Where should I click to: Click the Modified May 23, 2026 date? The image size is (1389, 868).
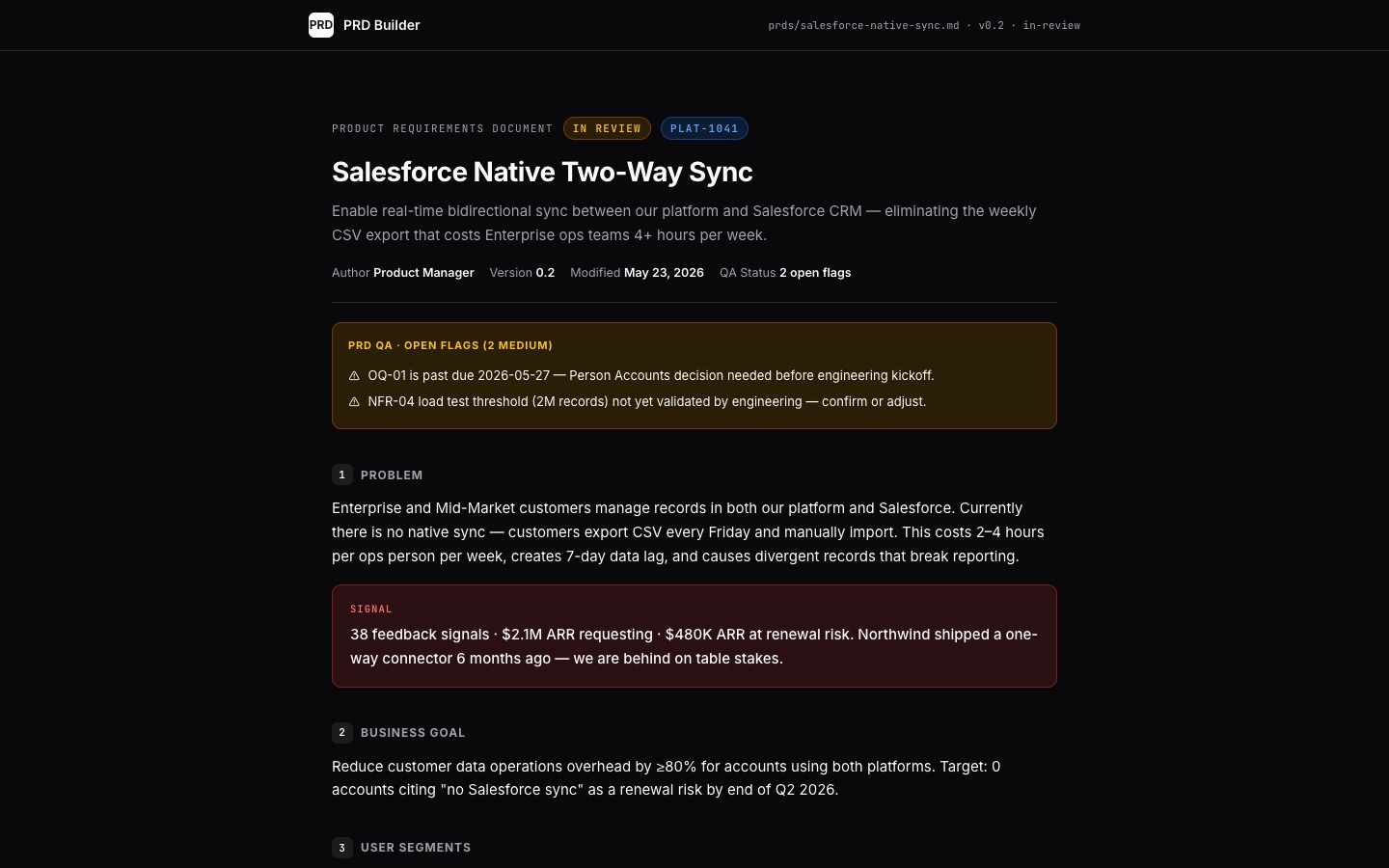[x=637, y=273]
